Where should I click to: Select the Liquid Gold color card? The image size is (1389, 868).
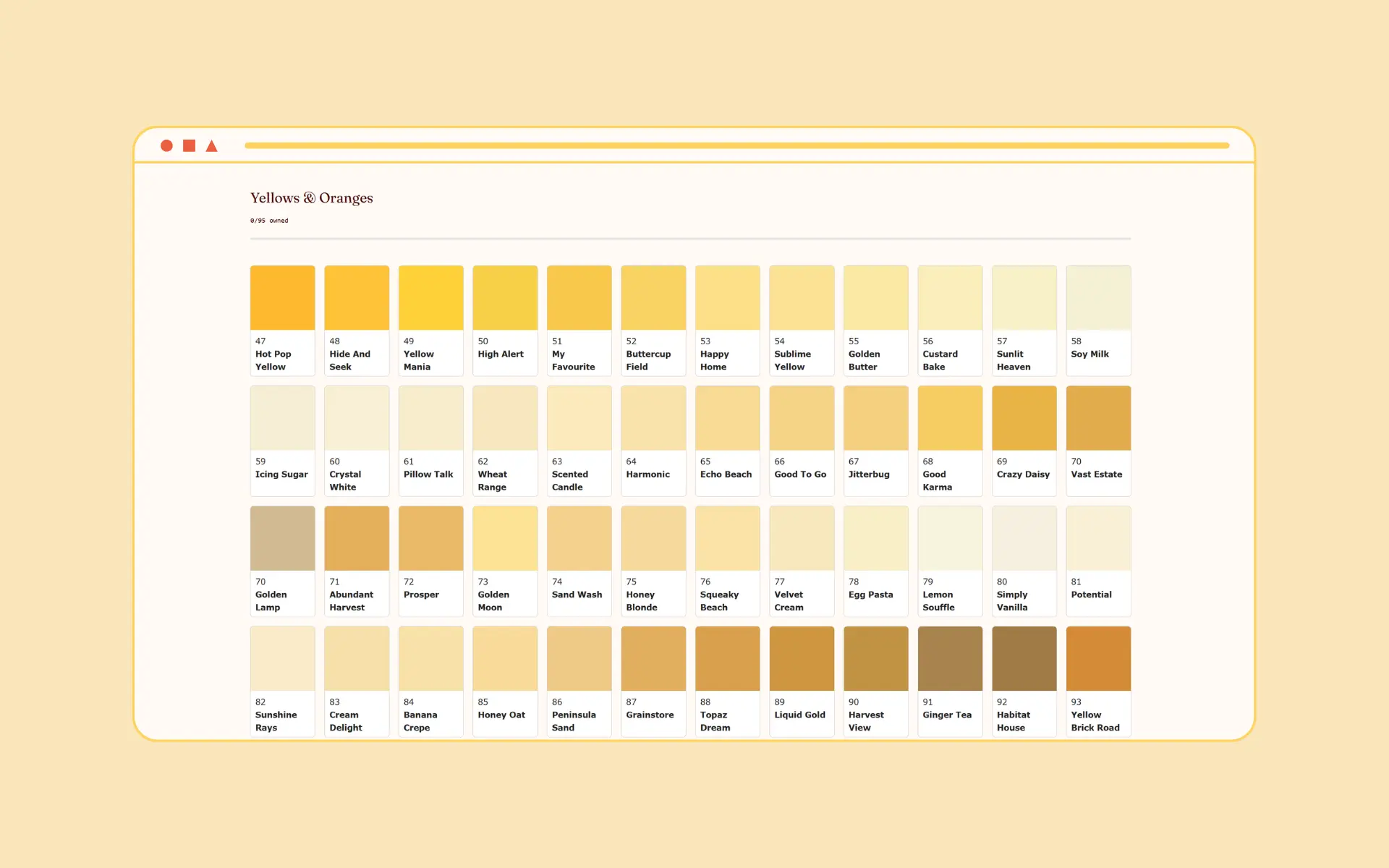802,681
